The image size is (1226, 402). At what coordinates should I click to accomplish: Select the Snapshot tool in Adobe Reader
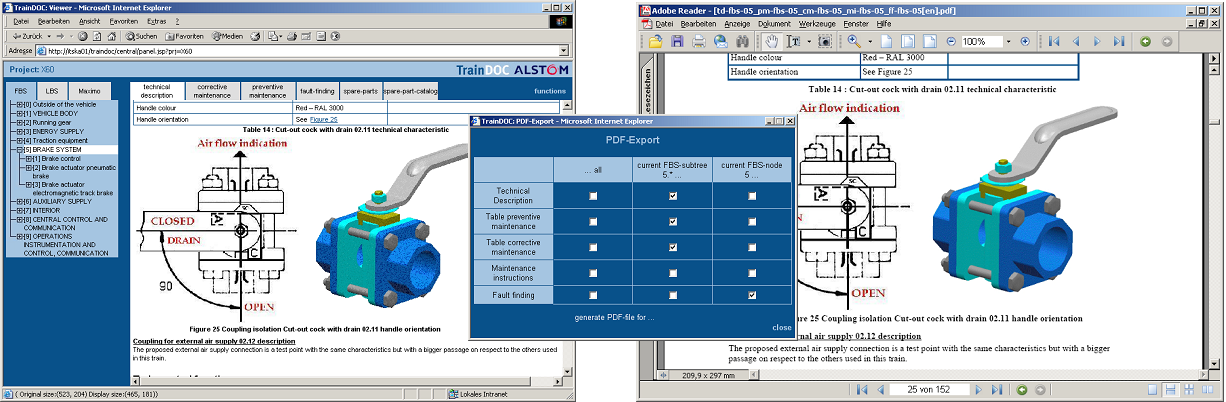[825, 41]
